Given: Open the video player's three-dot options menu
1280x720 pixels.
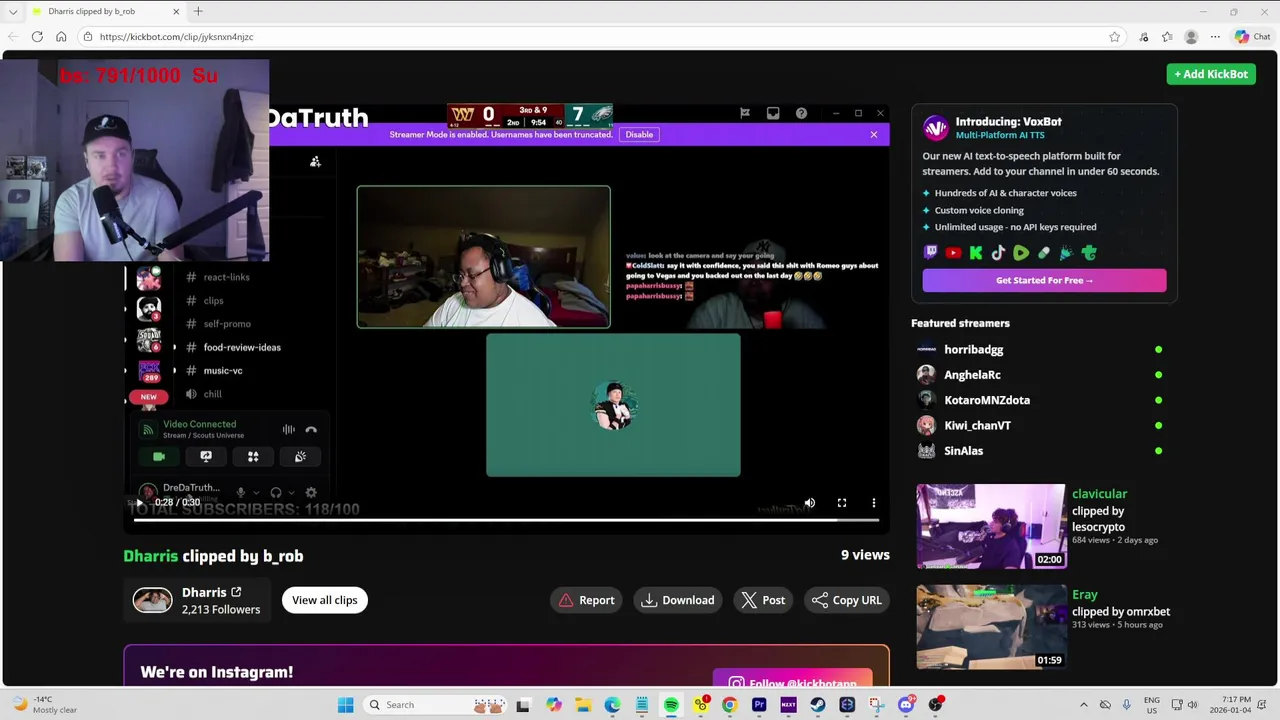Looking at the screenshot, I should 873,503.
